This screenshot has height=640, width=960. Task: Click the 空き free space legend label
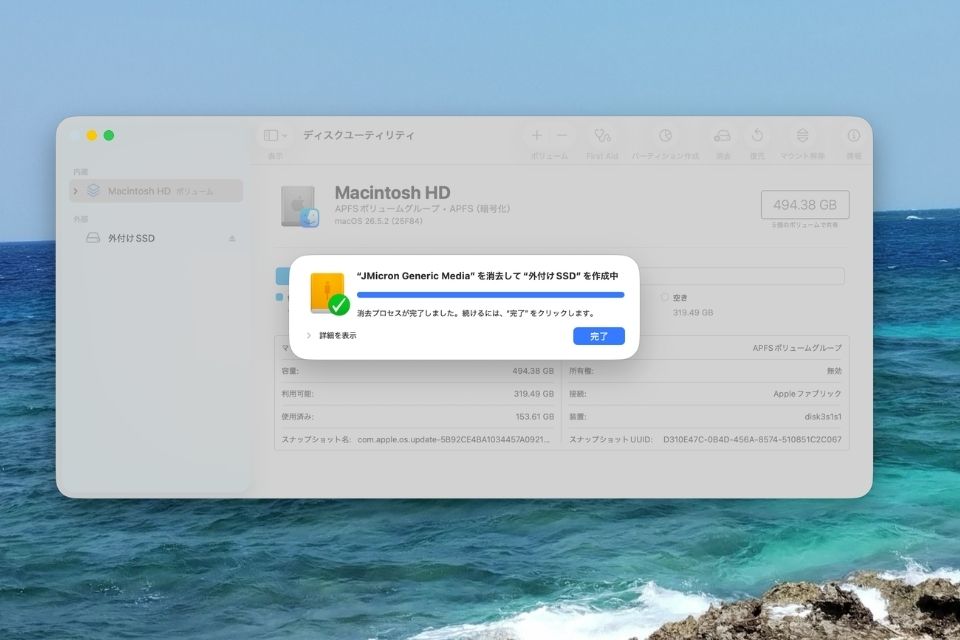pos(680,298)
